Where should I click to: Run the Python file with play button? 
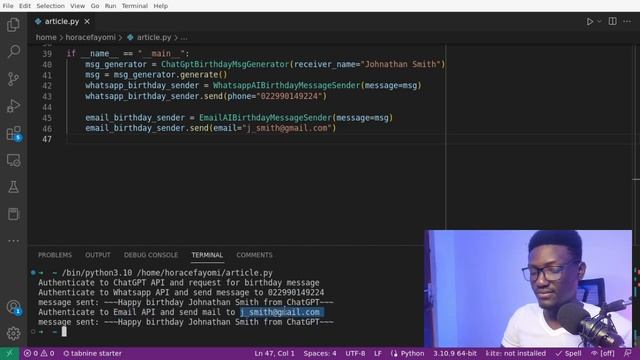point(590,21)
